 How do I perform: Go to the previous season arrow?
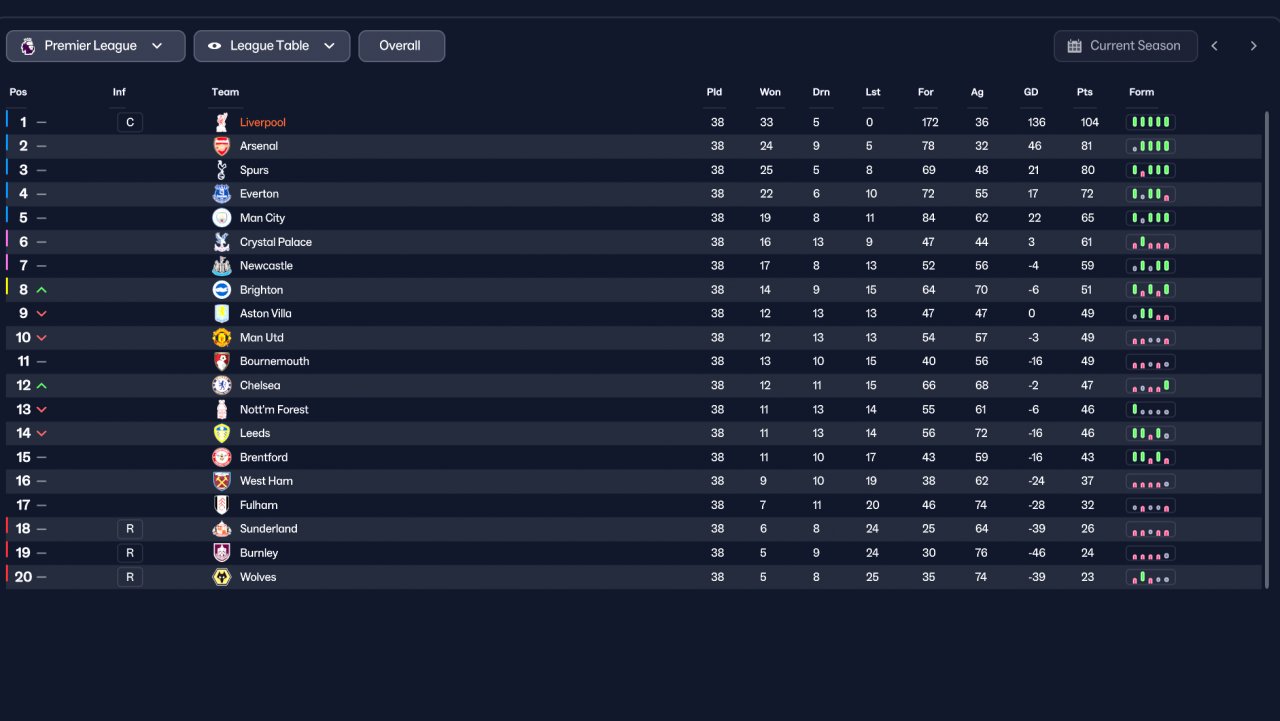pos(1215,46)
